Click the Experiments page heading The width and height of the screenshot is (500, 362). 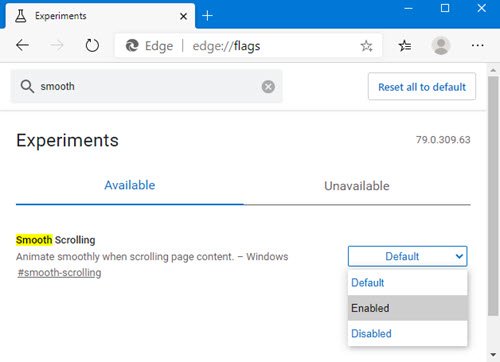coord(67,140)
